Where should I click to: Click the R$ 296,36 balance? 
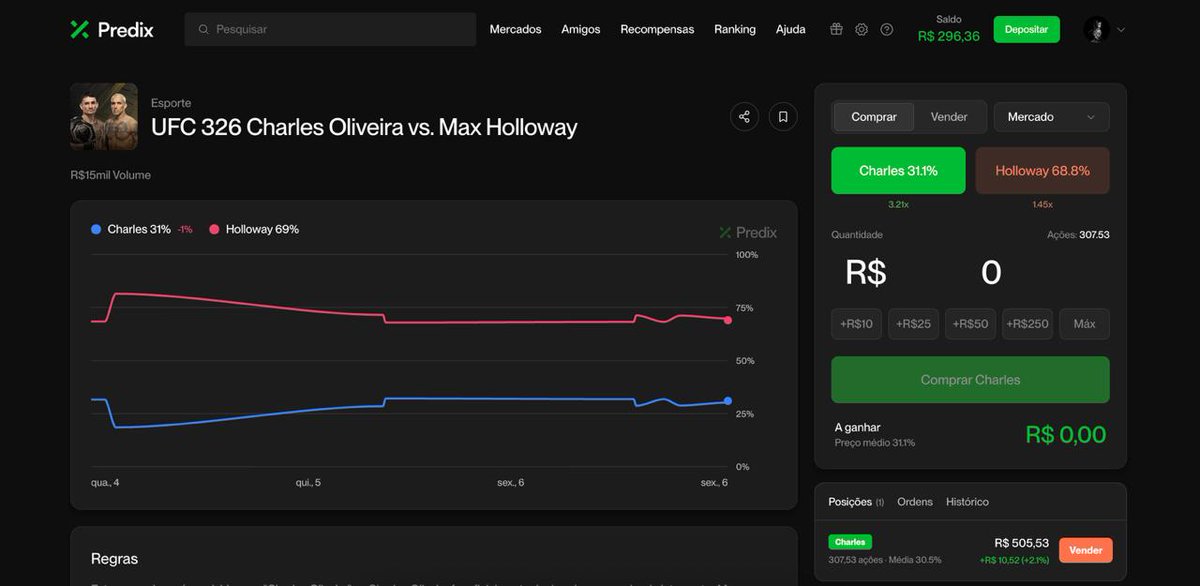(949, 37)
